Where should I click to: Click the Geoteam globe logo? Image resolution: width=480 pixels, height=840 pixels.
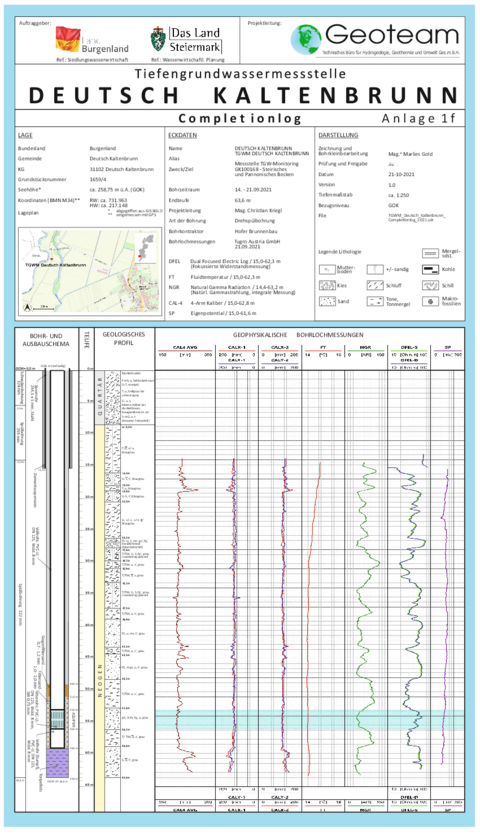click(x=306, y=40)
